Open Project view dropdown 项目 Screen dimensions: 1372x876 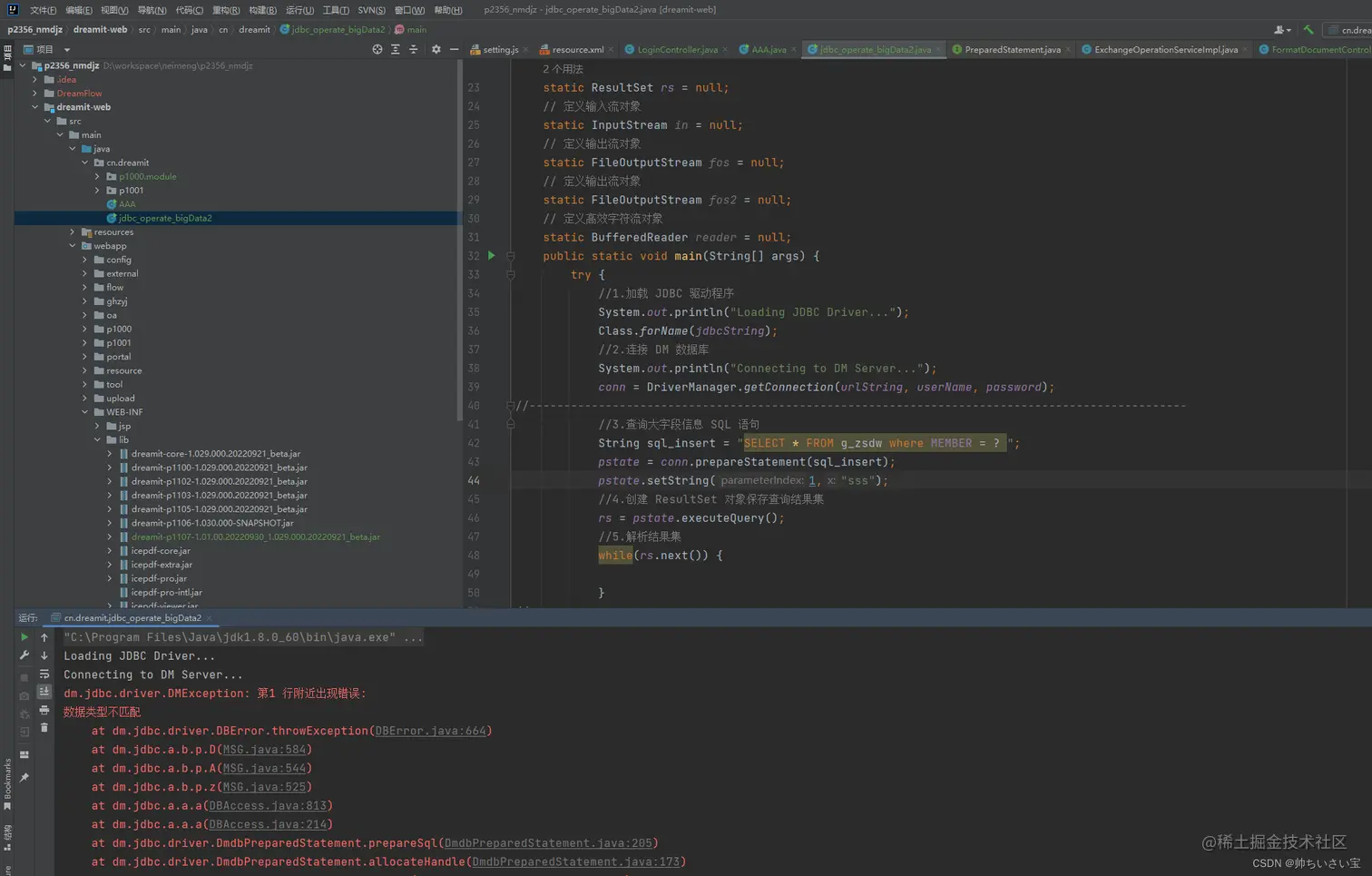tap(46, 50)
